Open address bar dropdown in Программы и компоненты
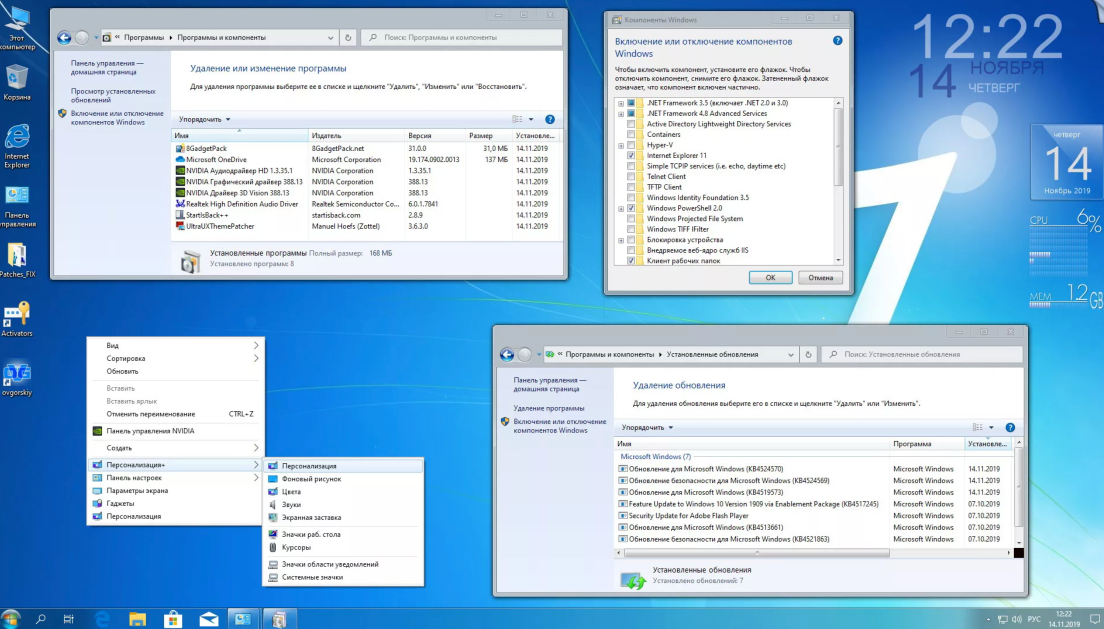Screen dimensions: 1104x629 [x=330, y=37]
